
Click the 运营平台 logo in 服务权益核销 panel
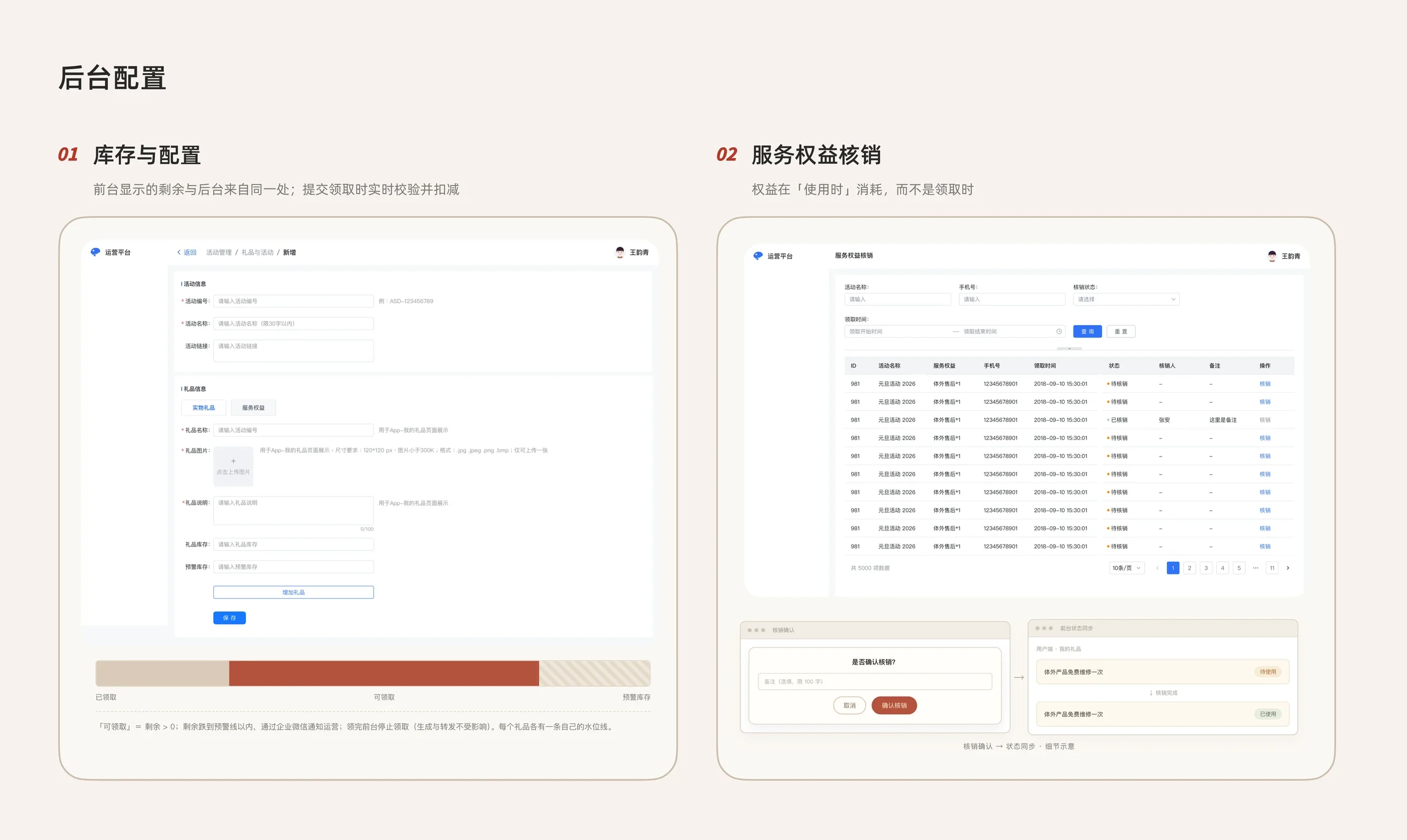(772, 256)
